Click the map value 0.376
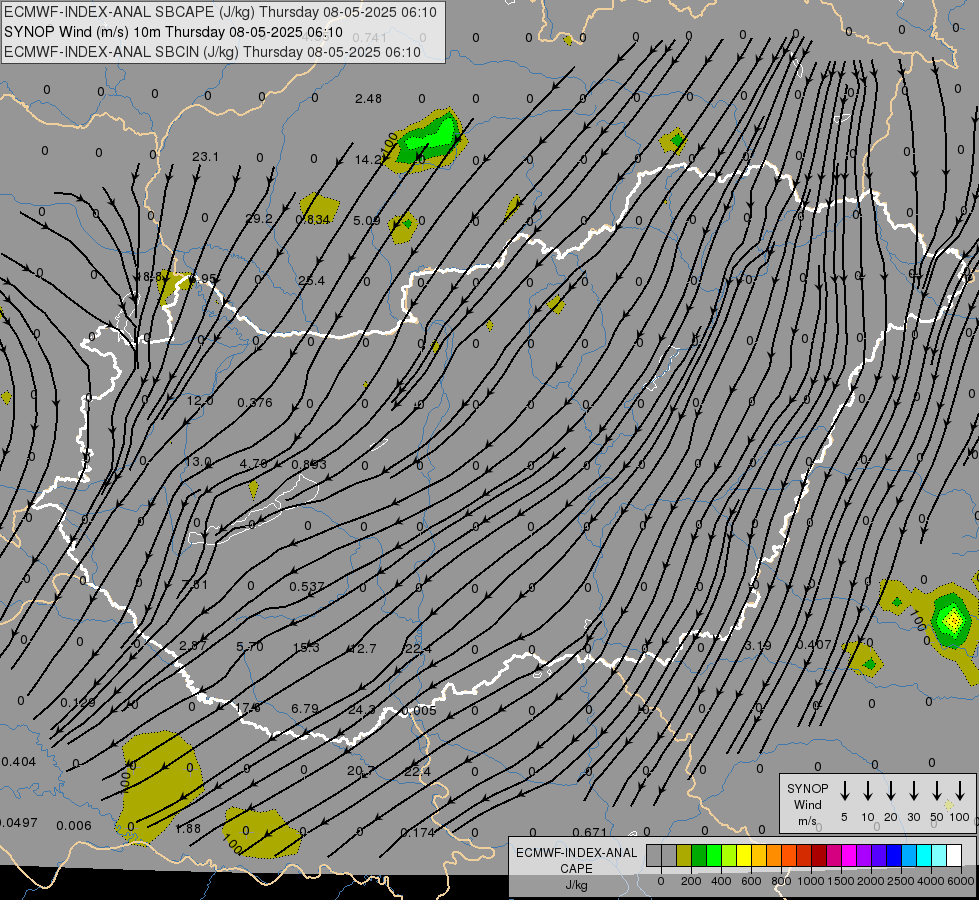Screen dimensions: 979x900 [255, 403]
